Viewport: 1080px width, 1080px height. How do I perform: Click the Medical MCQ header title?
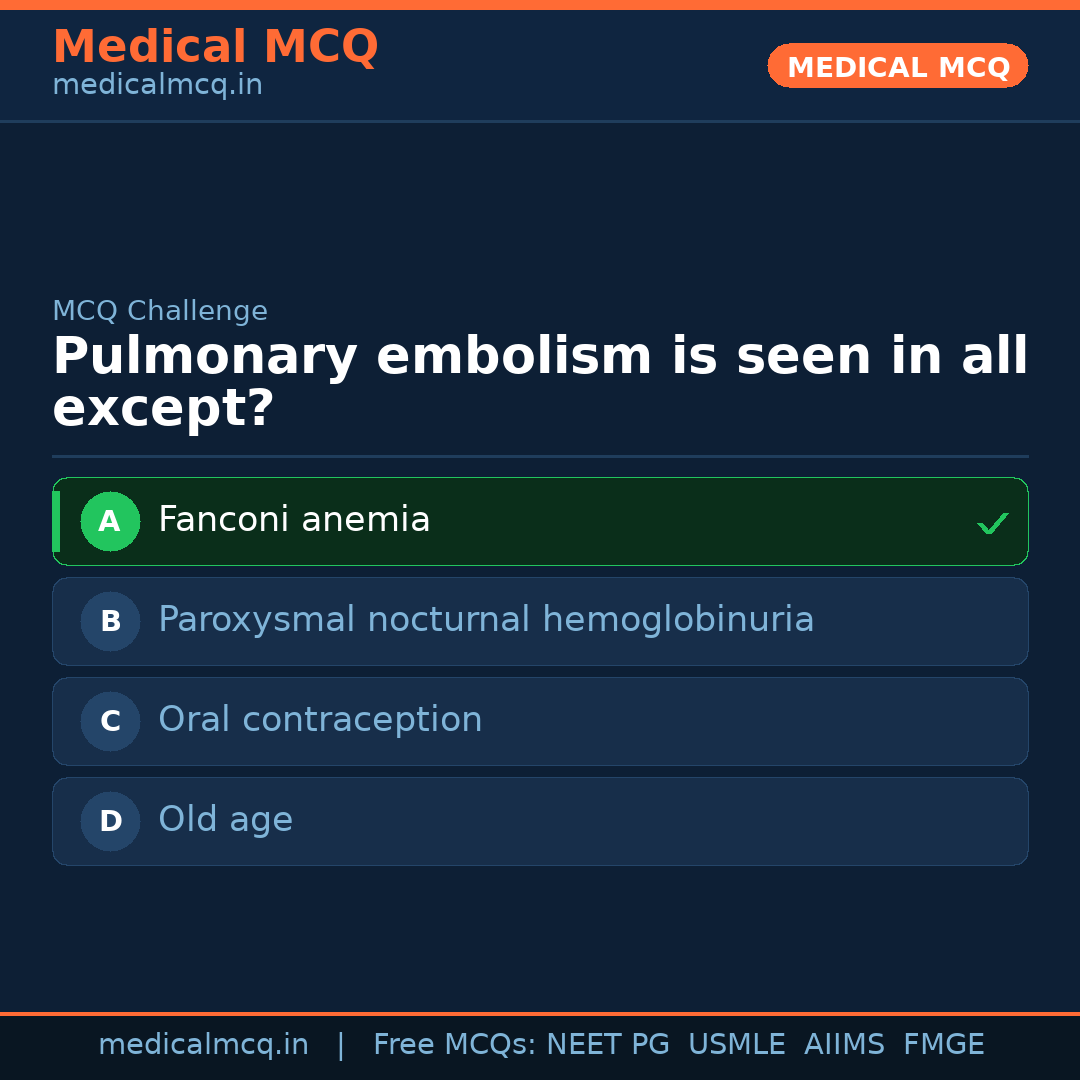tap(215, 46)
